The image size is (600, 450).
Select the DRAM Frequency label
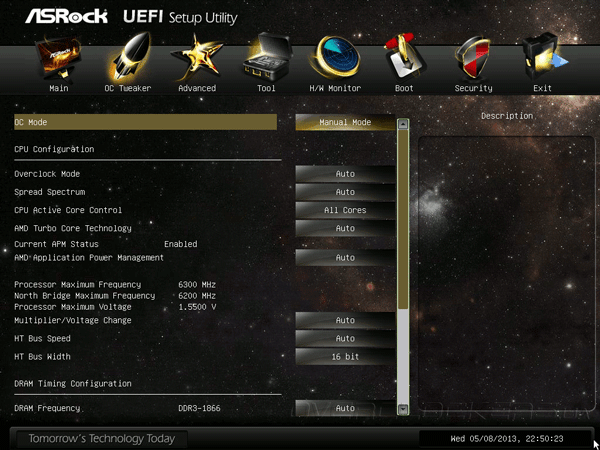click(x=47, y=408)
